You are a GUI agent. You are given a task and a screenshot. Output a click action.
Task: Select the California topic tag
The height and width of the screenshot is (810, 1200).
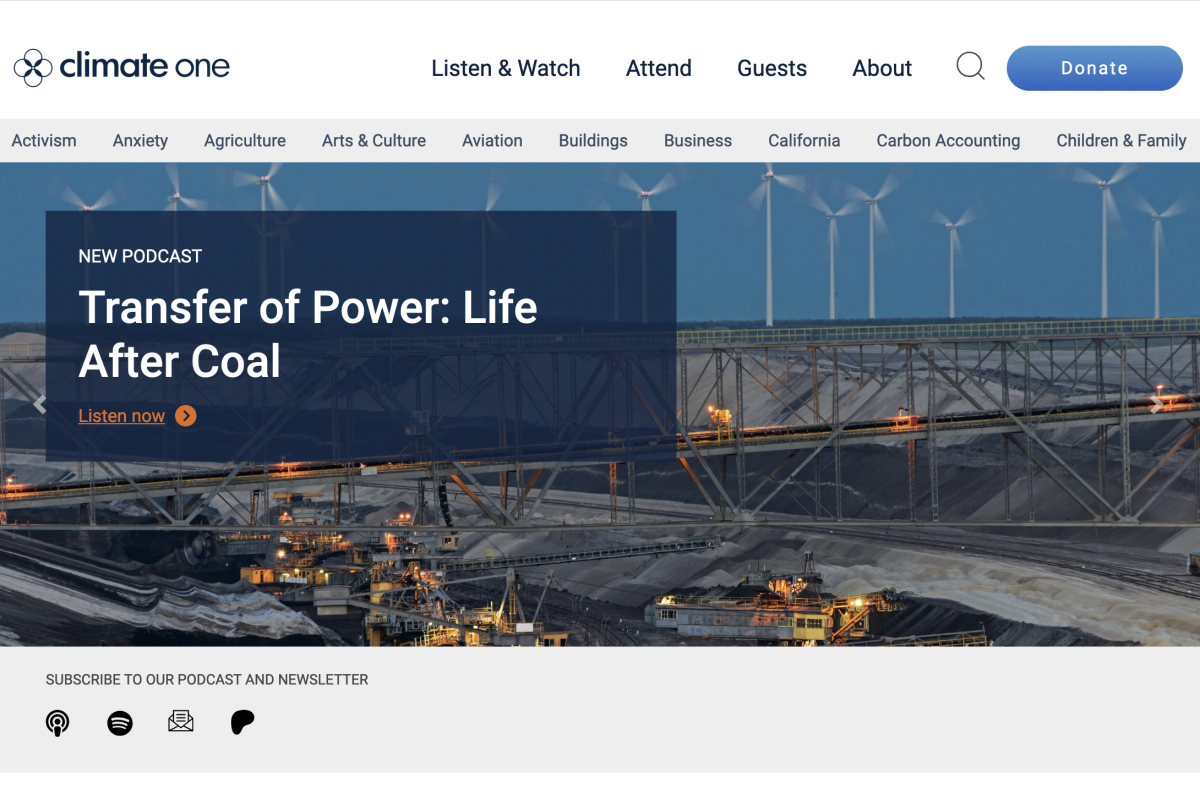pyautogui.click(x=804, y=140)
